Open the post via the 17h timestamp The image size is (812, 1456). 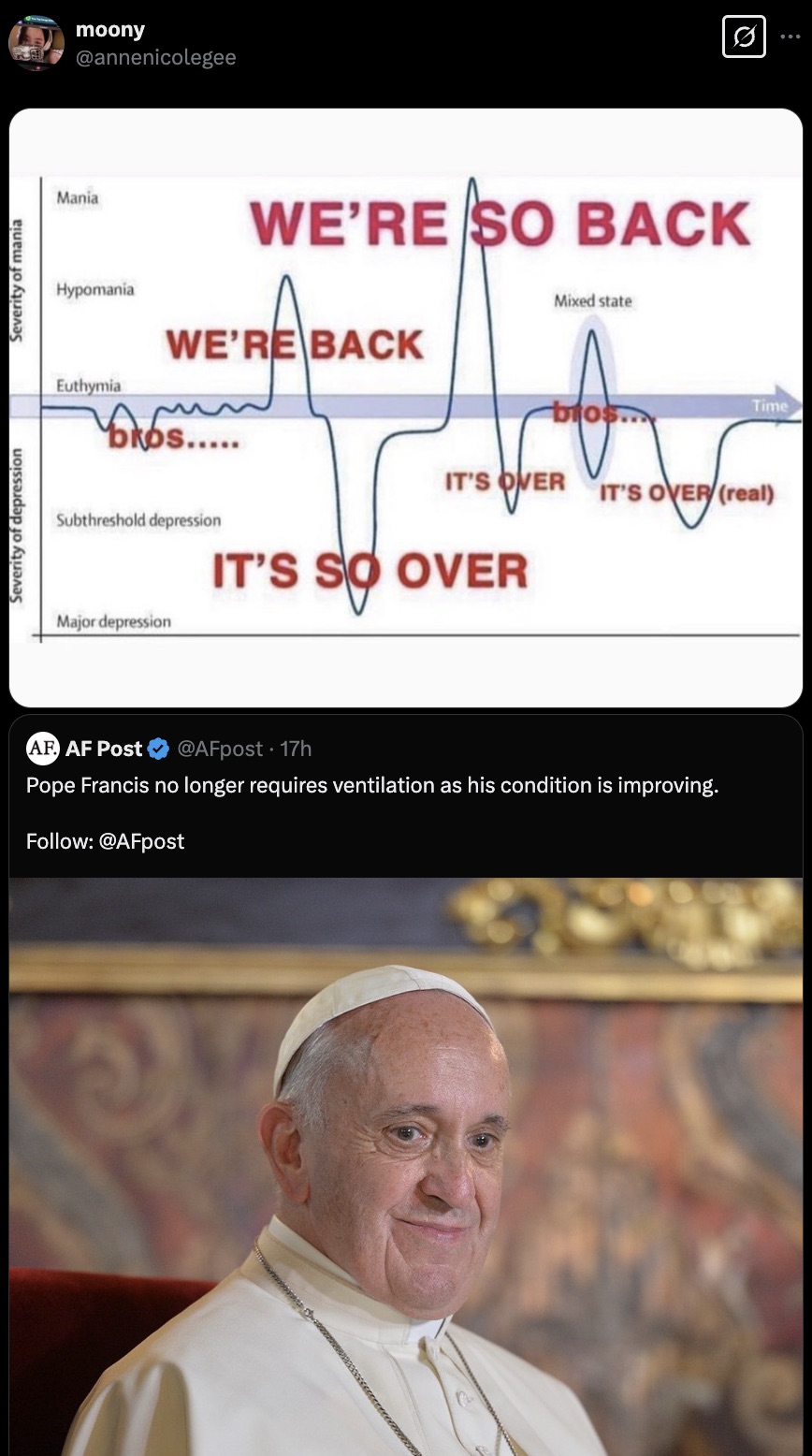[x=299, y=748]
